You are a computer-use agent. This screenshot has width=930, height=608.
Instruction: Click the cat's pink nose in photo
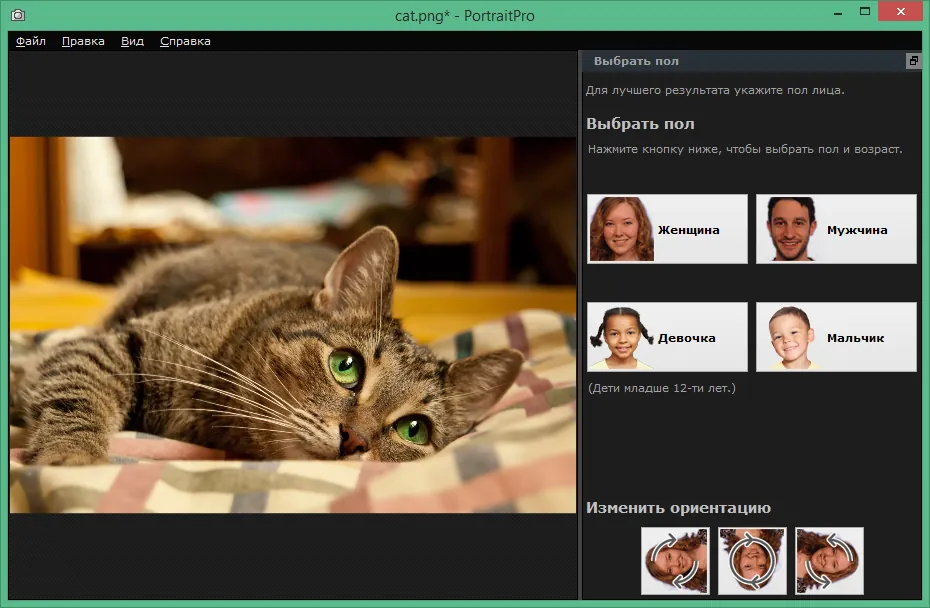353,440
